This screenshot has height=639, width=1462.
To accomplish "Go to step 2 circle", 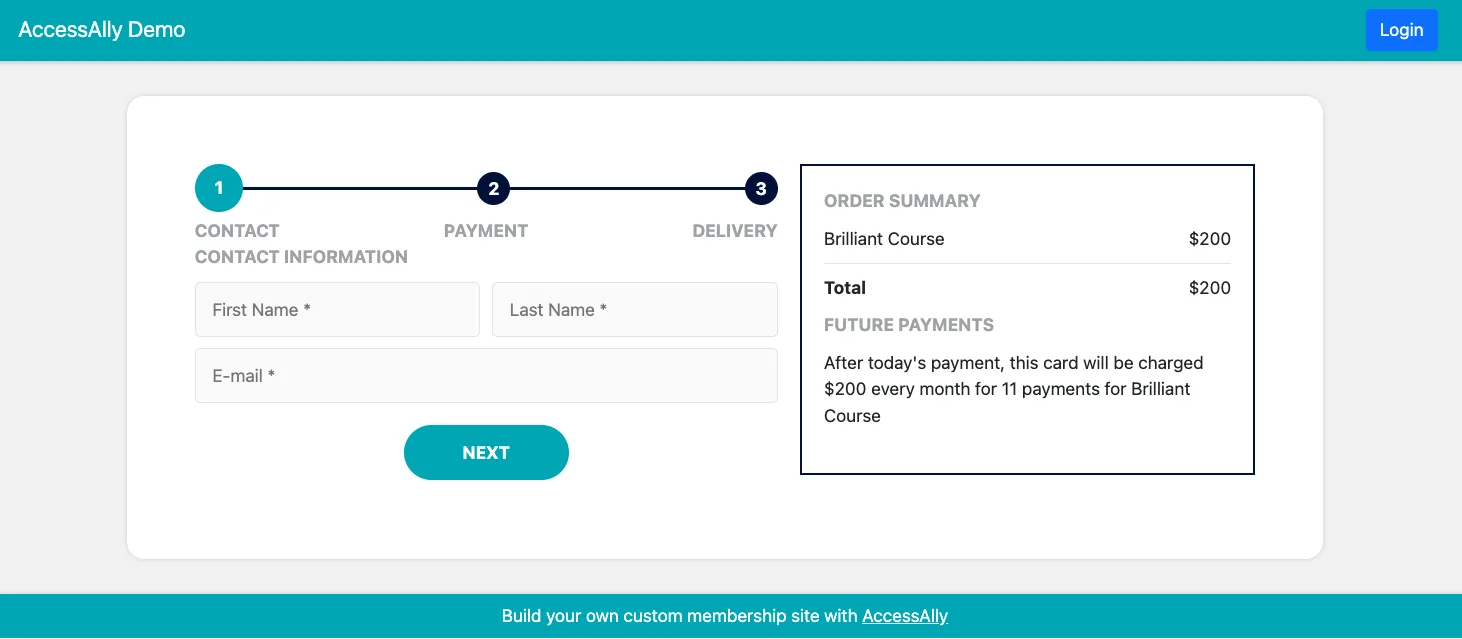I will pos(494,188).
